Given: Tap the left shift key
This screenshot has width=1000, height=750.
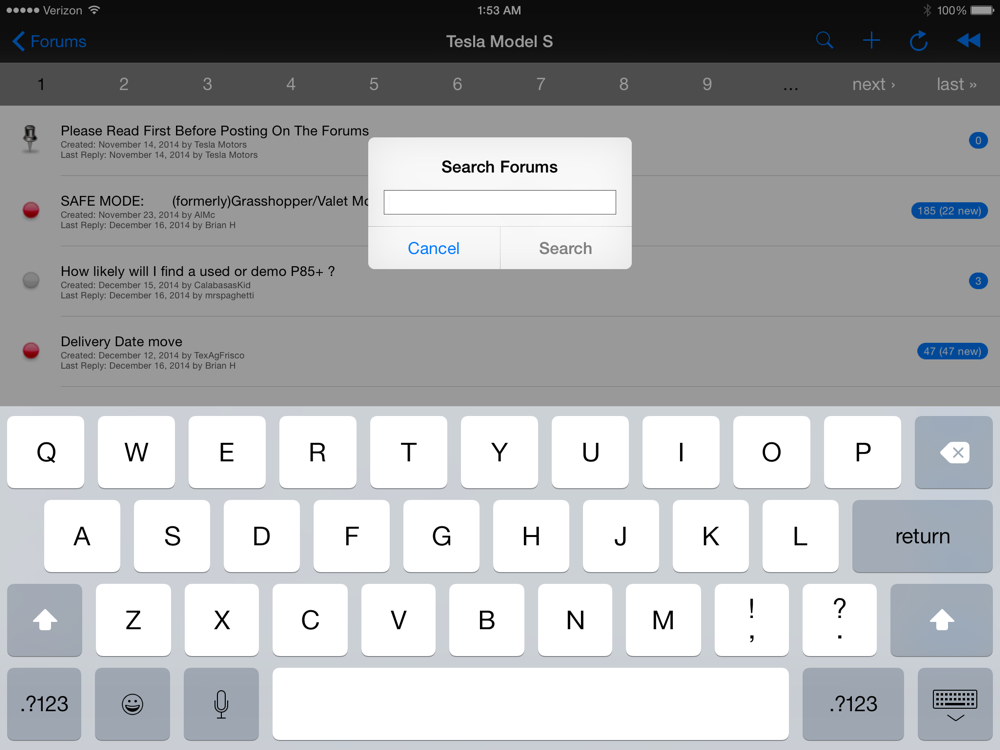Looking at the screenshot, I should tap(45, 620).
